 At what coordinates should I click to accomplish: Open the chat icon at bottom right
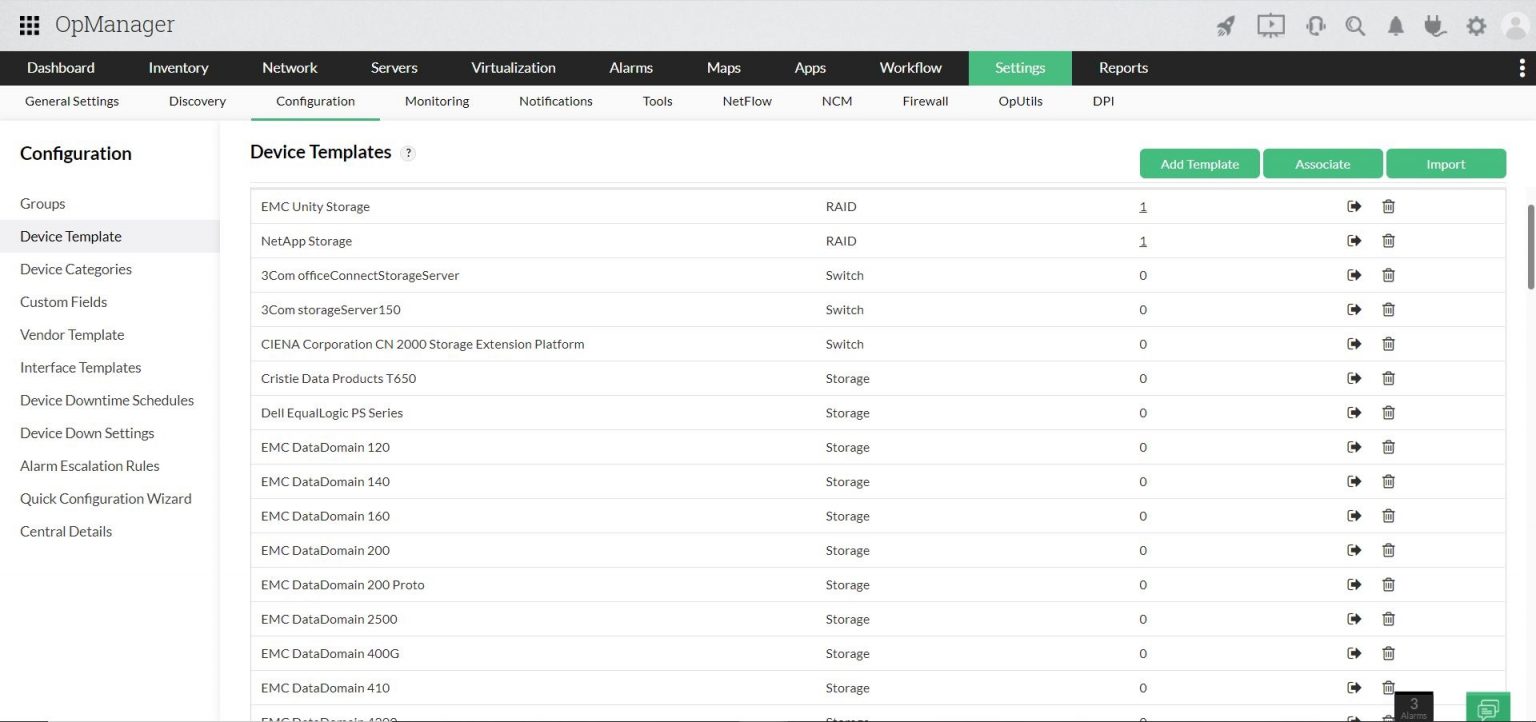point(1488,707)
